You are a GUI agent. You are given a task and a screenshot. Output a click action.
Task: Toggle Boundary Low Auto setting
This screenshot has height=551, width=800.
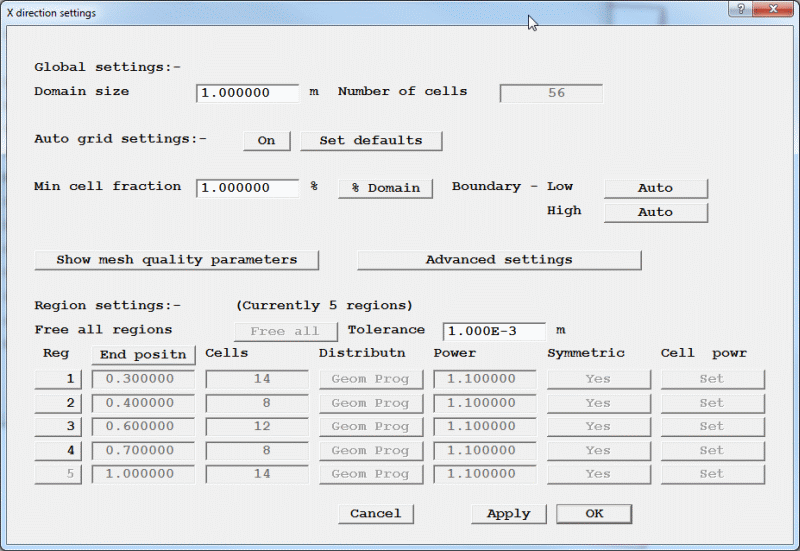tap(655, 188)
